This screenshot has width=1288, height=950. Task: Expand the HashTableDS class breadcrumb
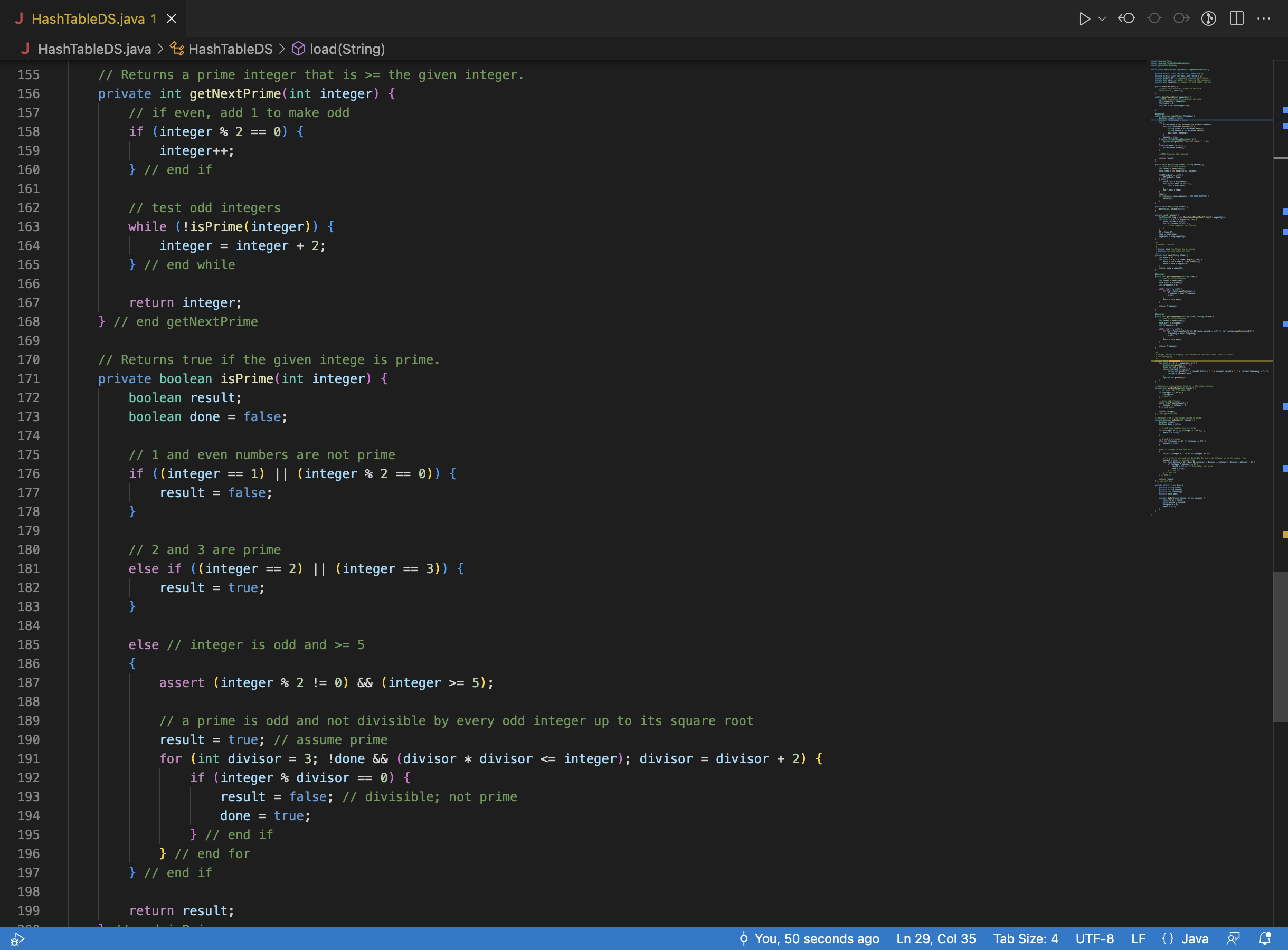[x=230, y=49]
